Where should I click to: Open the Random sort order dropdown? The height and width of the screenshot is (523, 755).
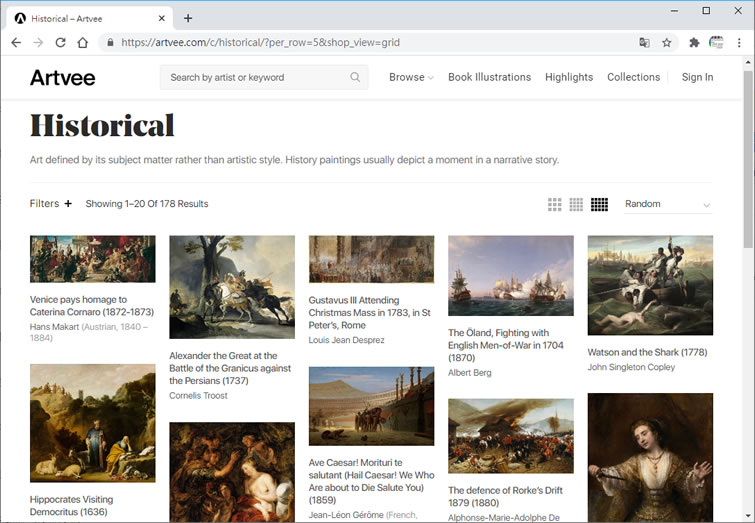tap(668, 204)
